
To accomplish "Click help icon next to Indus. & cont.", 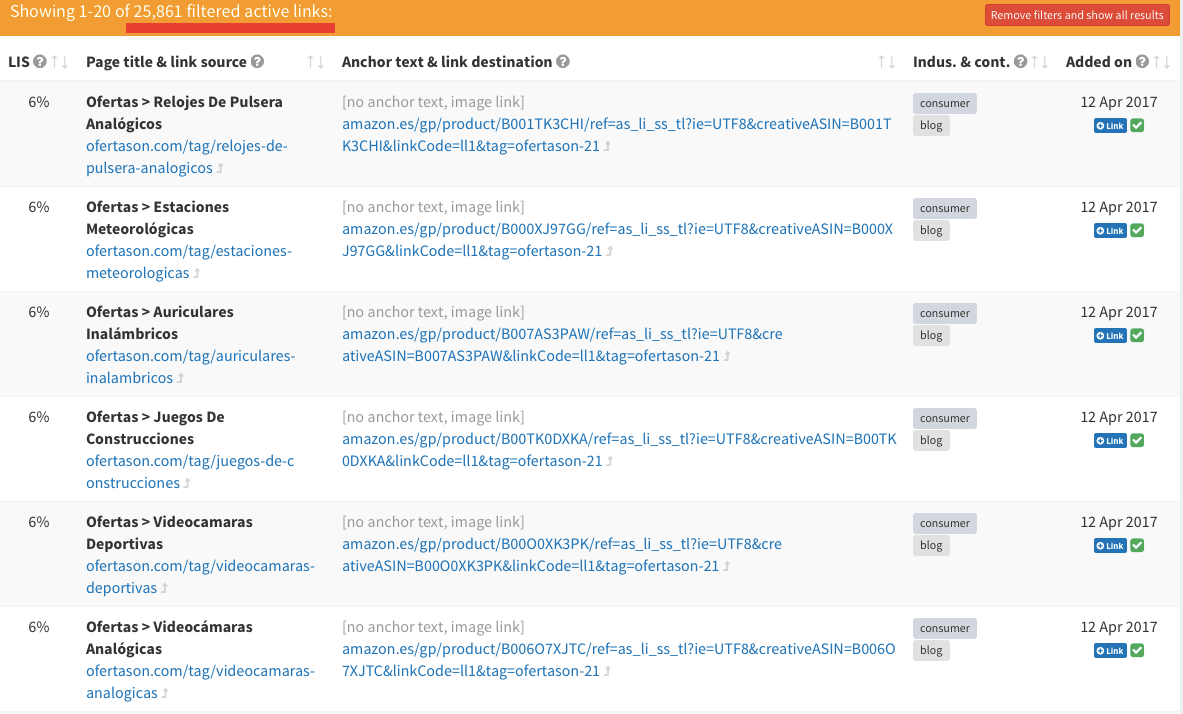I will tap(1020, 62).
